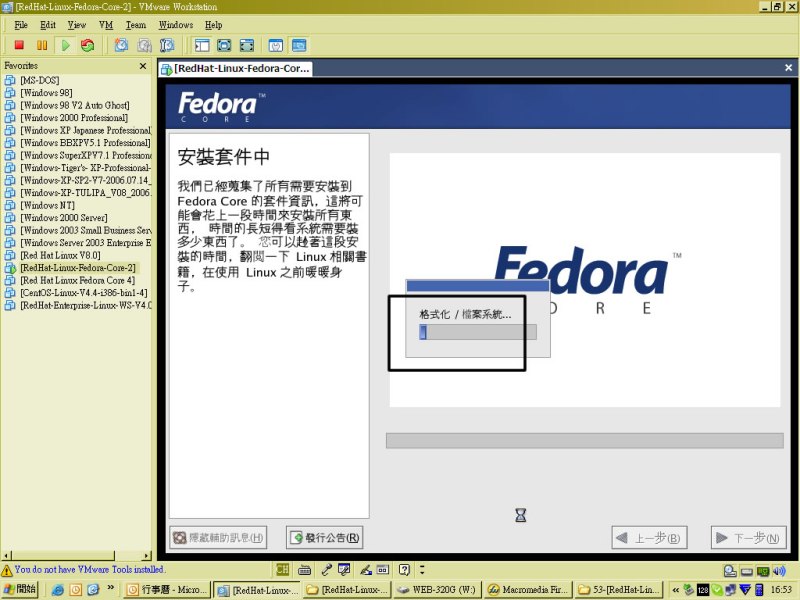Click the language bar Help question icon

(x=405, y=569)
